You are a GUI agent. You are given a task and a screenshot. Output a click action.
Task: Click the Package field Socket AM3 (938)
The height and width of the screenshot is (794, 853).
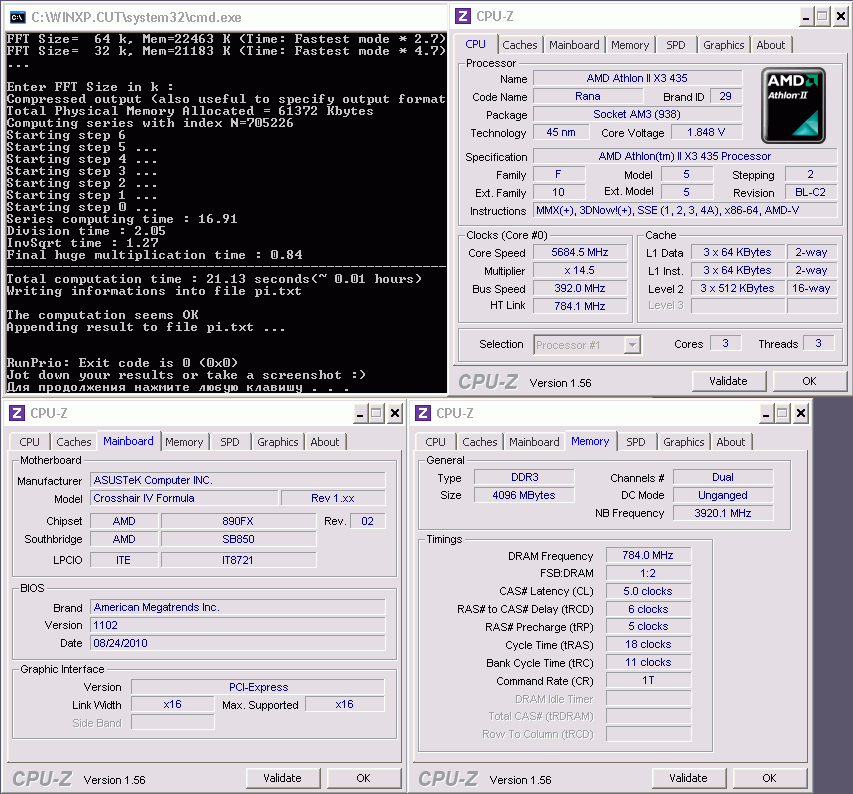pyautogui.click(x=637, y=114)
